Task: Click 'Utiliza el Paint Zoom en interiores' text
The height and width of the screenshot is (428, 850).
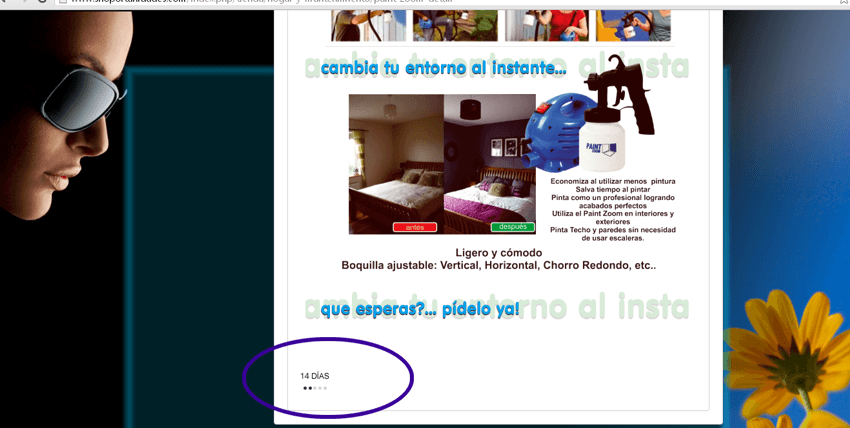Action: pyautogui.click(x=613, y=213)
